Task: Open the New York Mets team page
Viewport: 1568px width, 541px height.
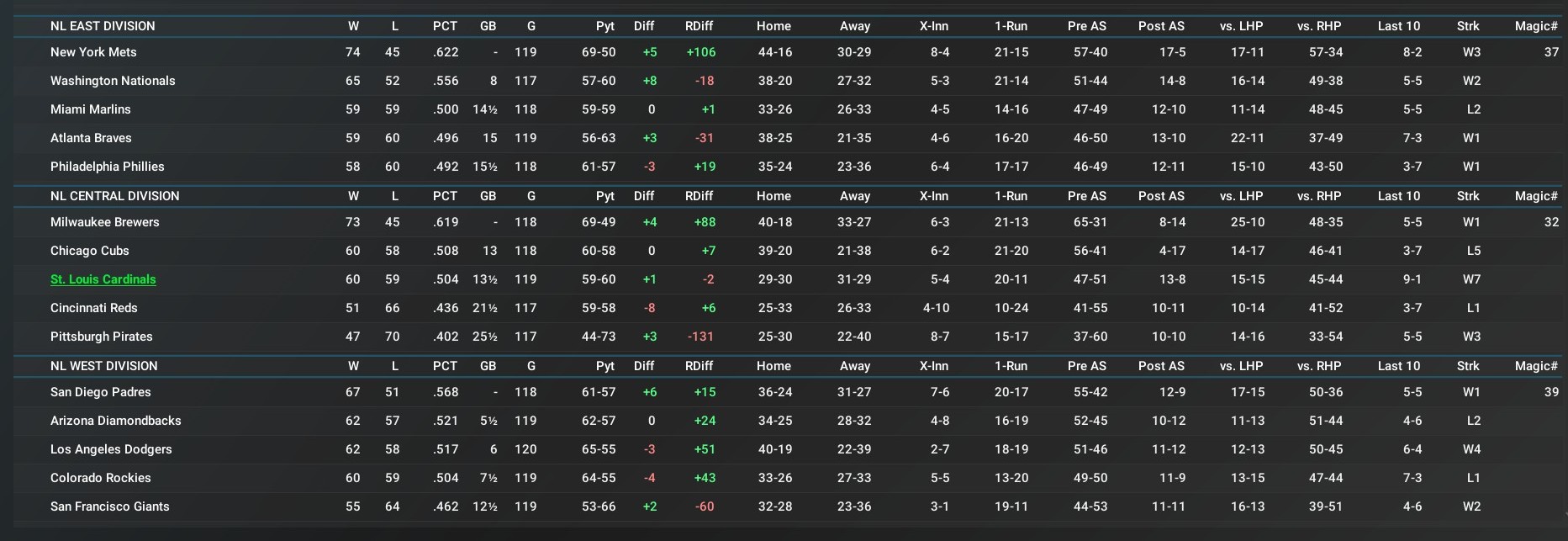Action: [x=93, y=52]
